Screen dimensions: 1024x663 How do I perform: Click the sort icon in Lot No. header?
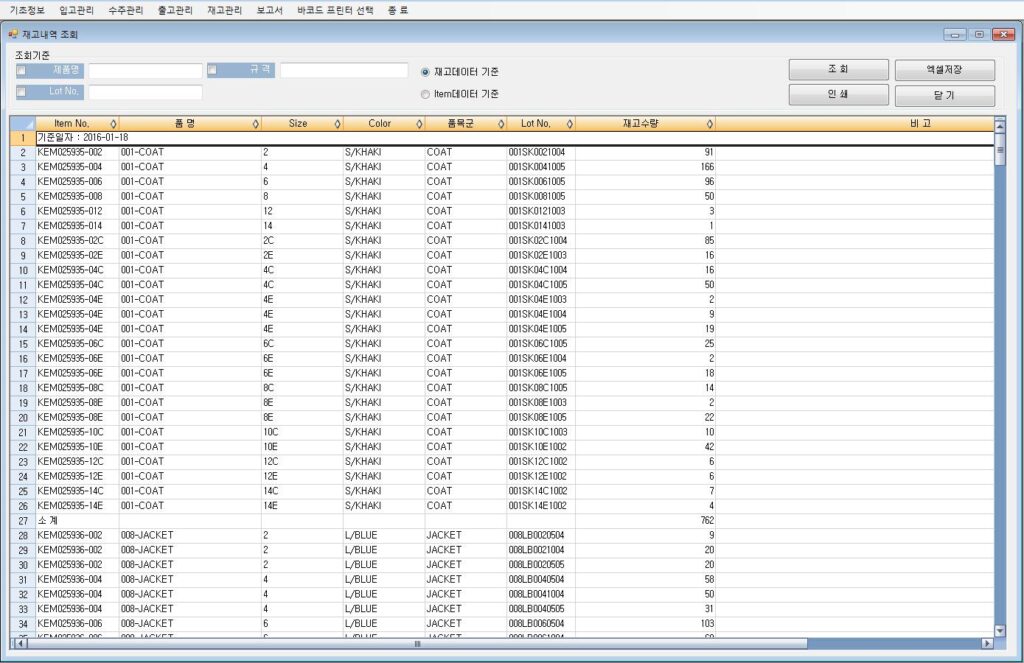[x=570, y=124]
